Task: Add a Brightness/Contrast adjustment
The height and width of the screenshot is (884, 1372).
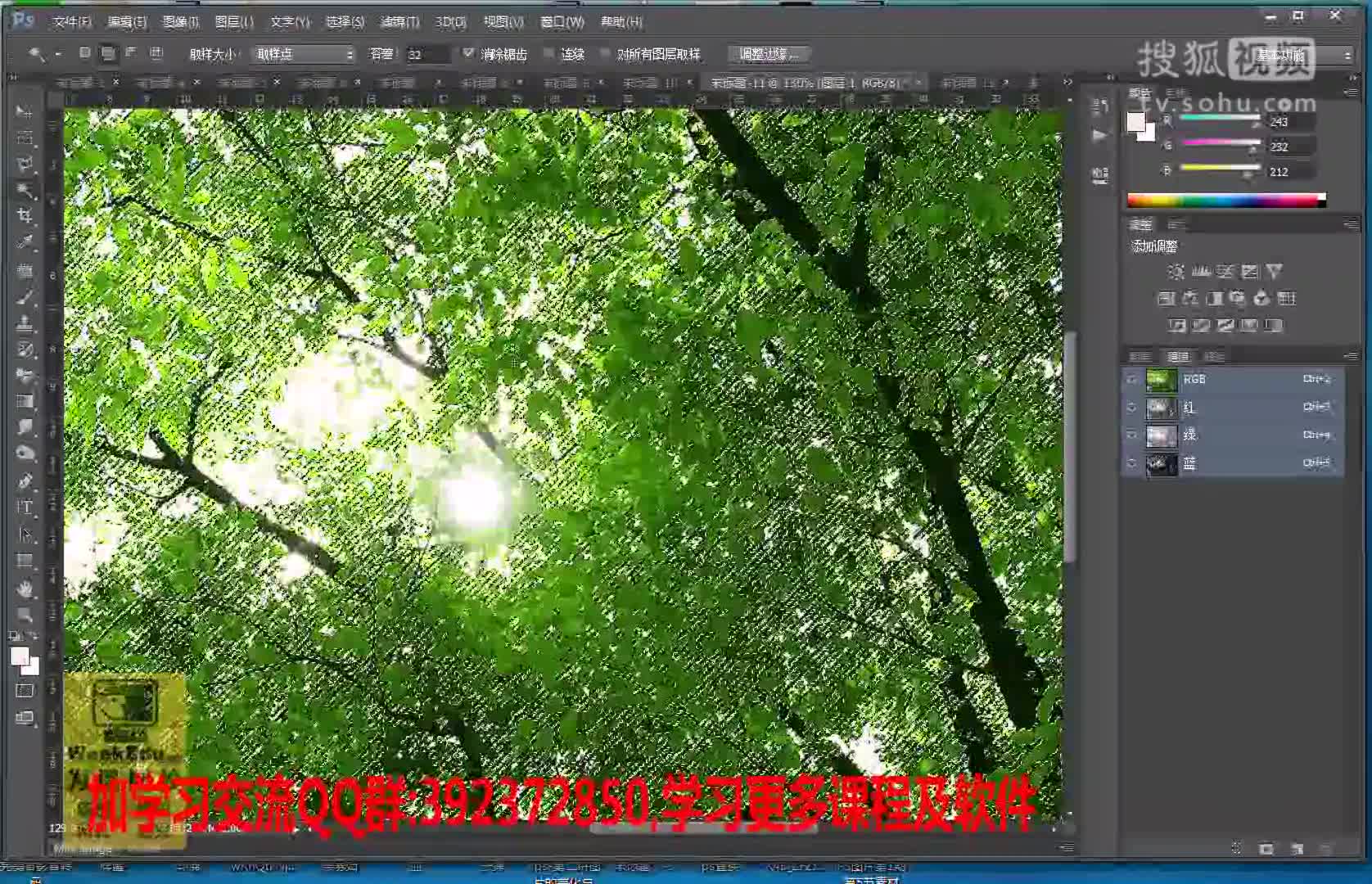Action: (x=1176, y=272)
